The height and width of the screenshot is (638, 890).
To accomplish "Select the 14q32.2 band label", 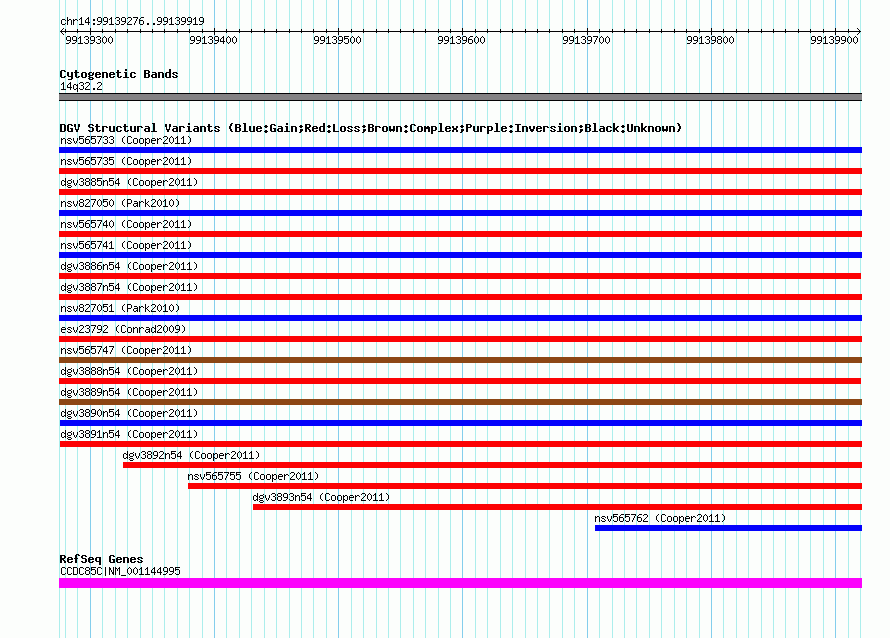I will pos(81,86).
